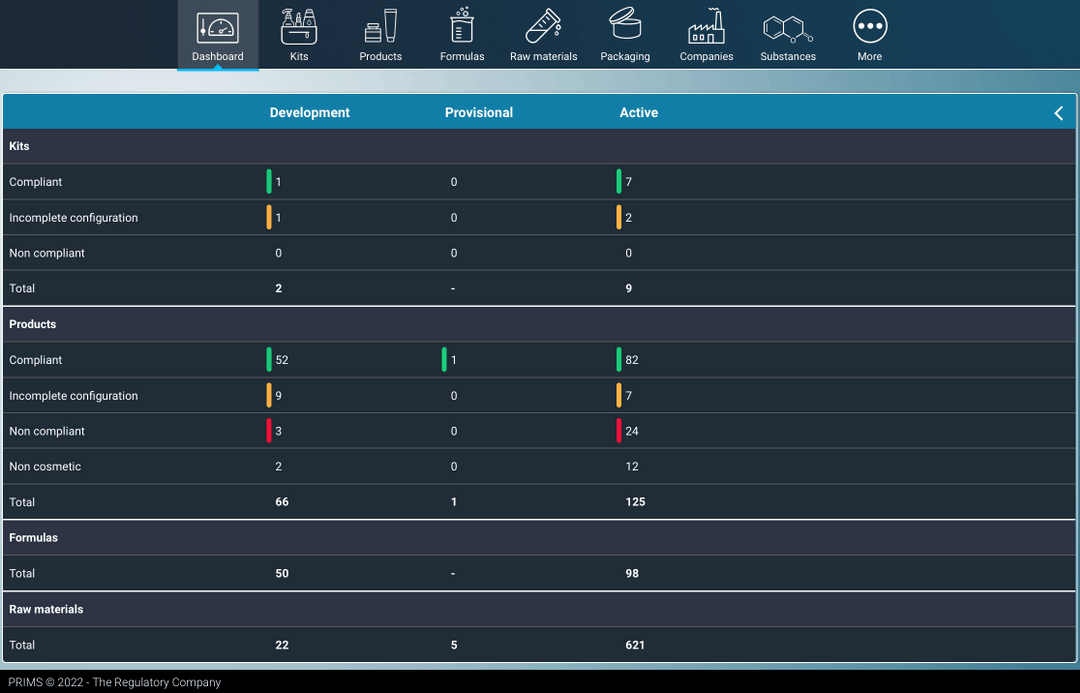The image size is (1080, 693).
Task: Select the Products tube icon
Action: (380, 27)
